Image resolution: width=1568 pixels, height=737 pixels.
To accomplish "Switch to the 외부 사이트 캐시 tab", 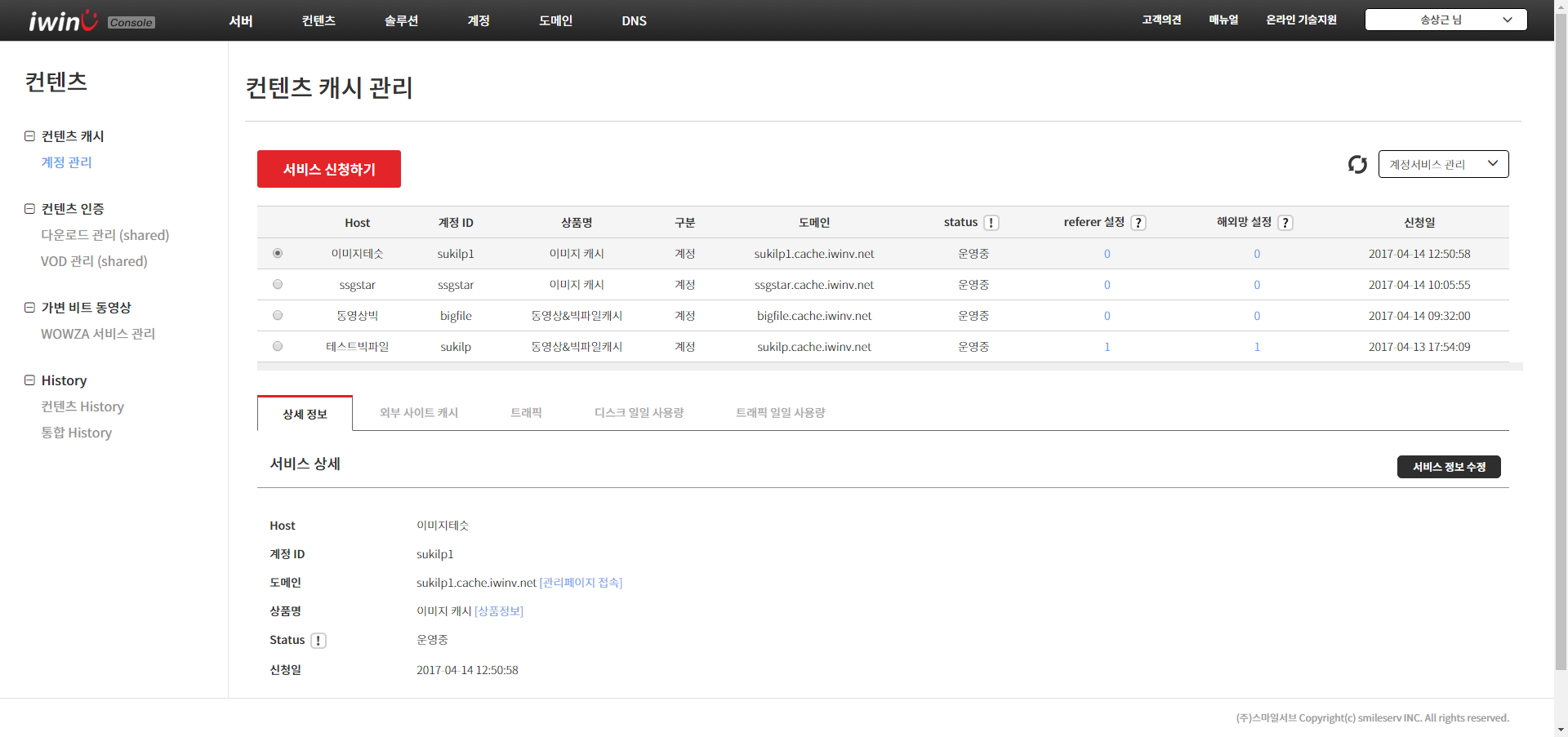I will (419, 413).
